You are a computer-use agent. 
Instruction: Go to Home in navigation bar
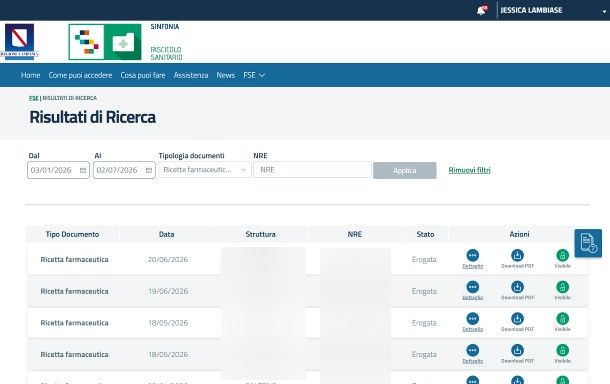pyautogui.click(x=31, y=75)
